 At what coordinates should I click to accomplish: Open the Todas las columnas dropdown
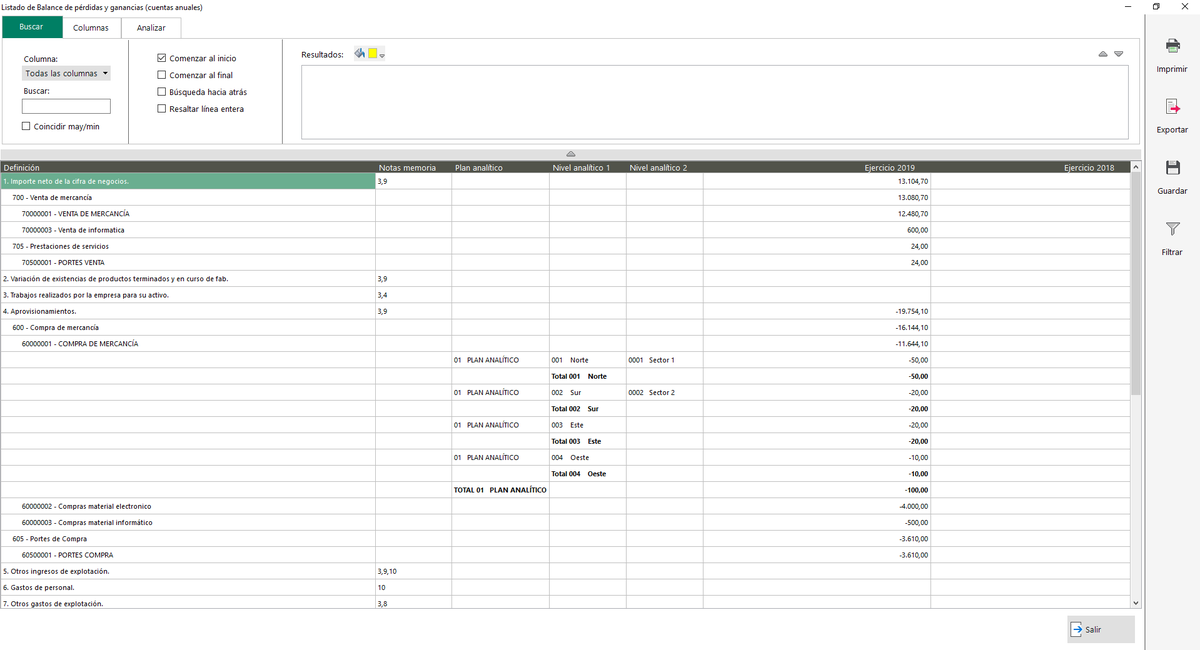pyautogui.click(x=66, y=73)
